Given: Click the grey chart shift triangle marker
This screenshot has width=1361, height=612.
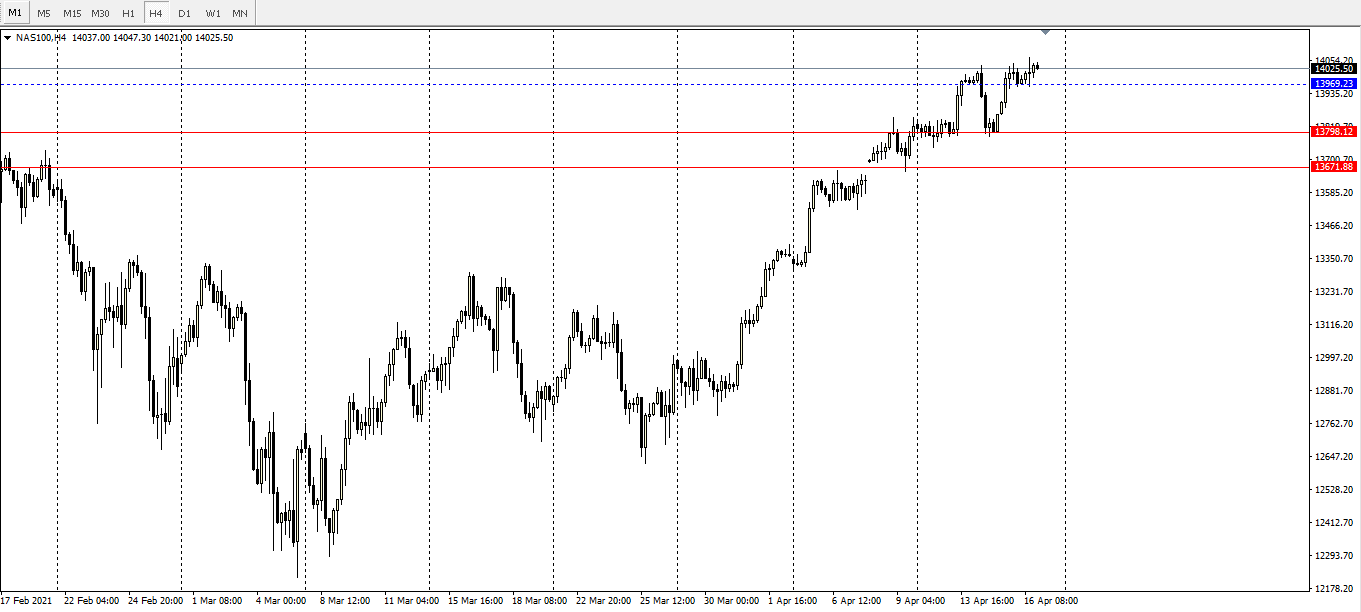Looking at the screenshot, I should (1045, 32).
